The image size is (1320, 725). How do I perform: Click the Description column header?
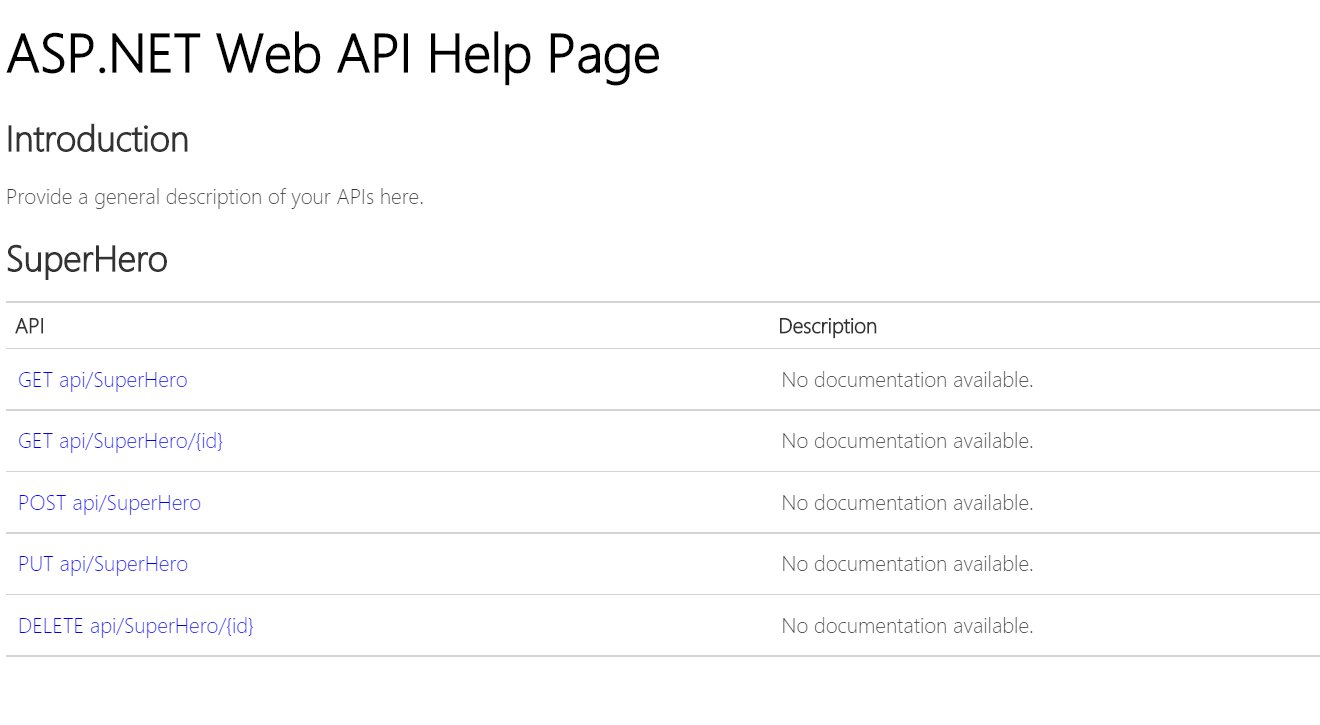point(827,326)
